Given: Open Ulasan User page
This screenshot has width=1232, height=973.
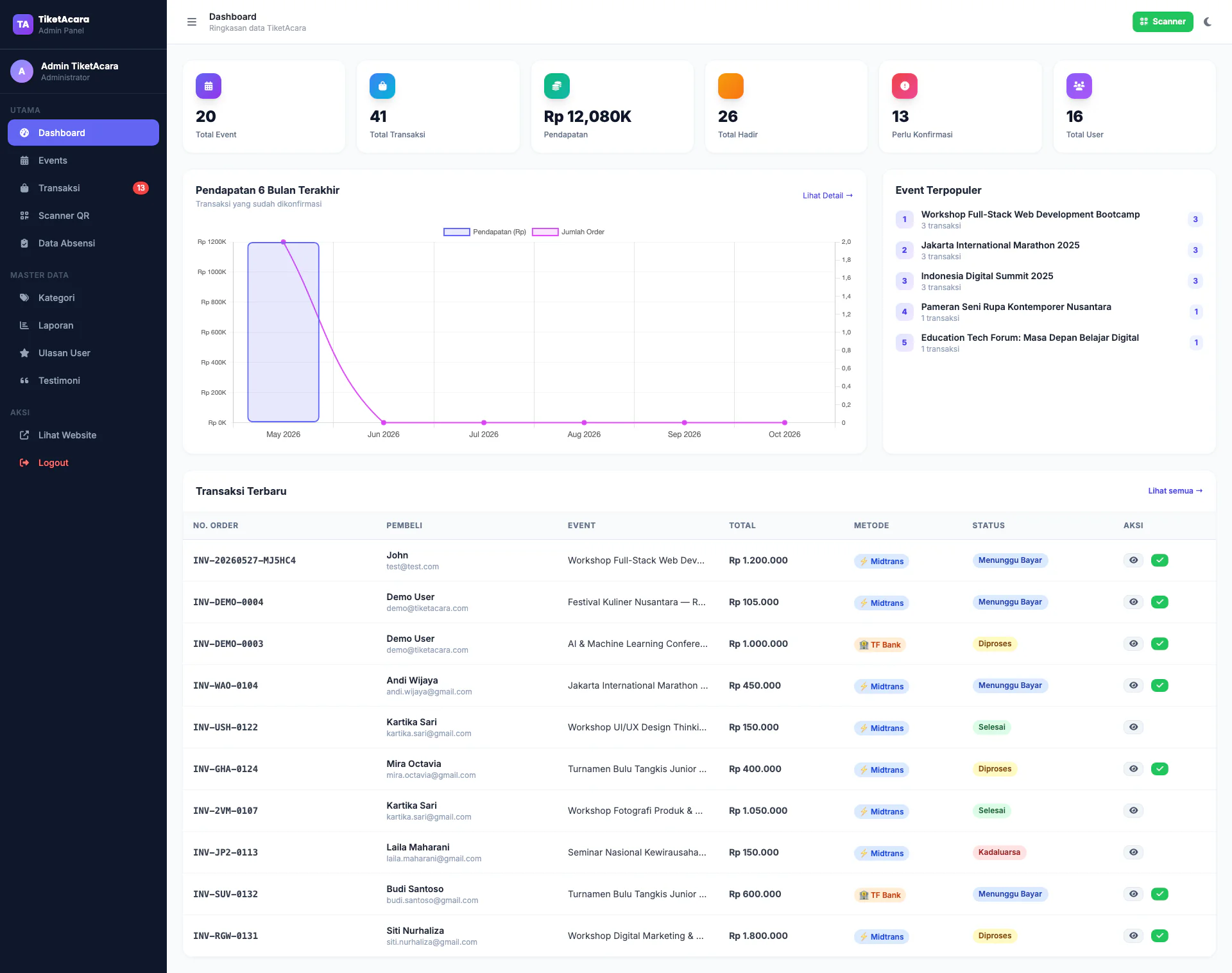Looking at the screenshot, I should click(83, 353).
